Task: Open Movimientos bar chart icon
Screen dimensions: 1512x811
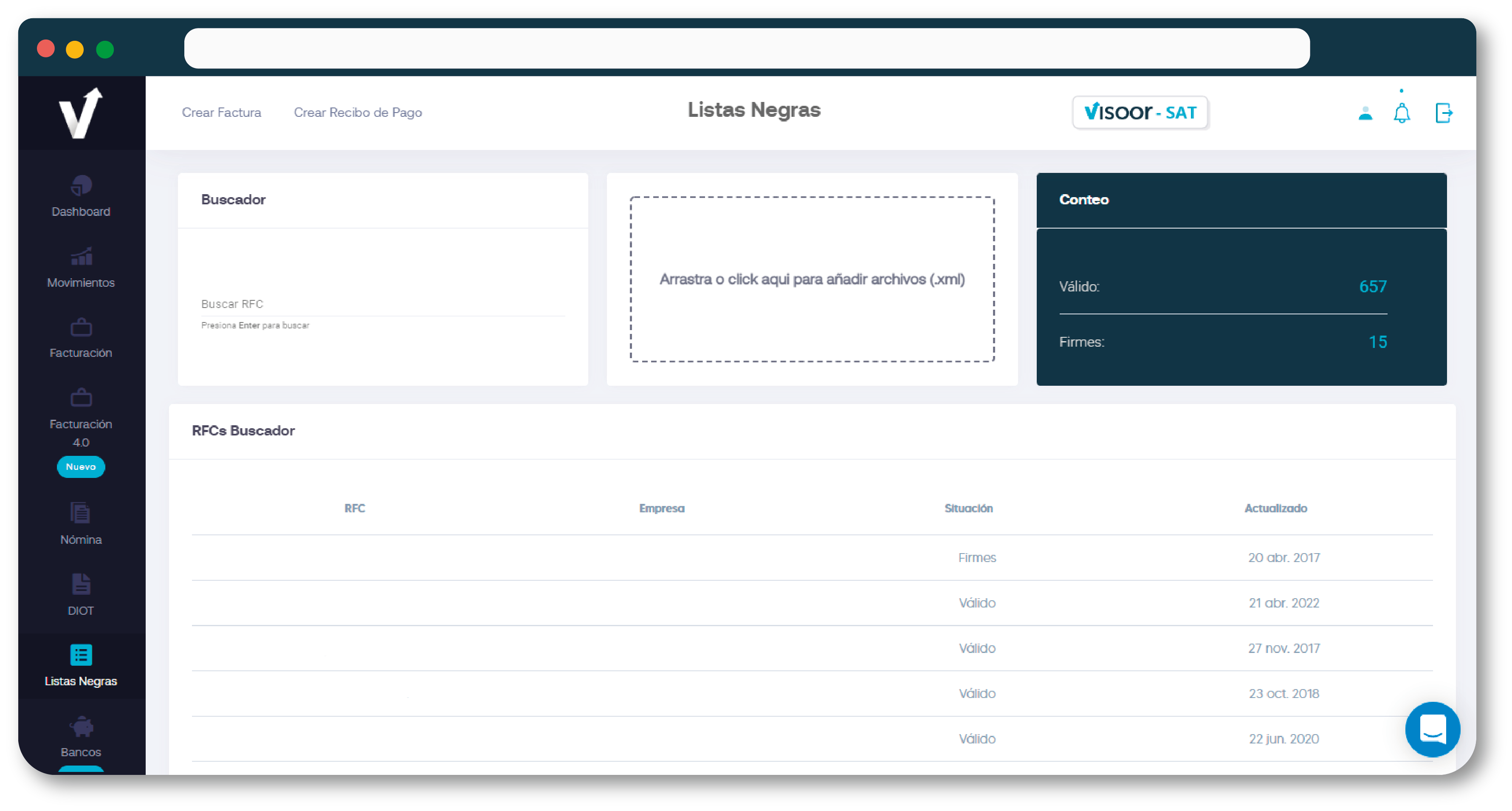Action: coord(81,257)
